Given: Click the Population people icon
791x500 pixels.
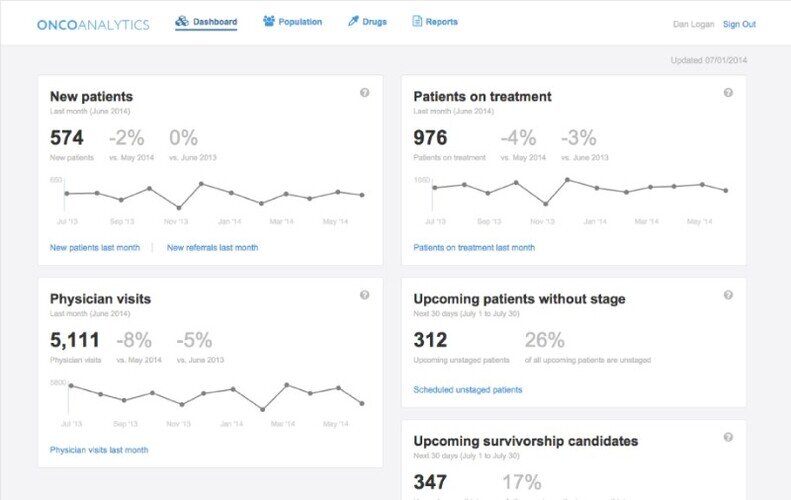Looking at the screenshot, I should (x=269, y=21).
